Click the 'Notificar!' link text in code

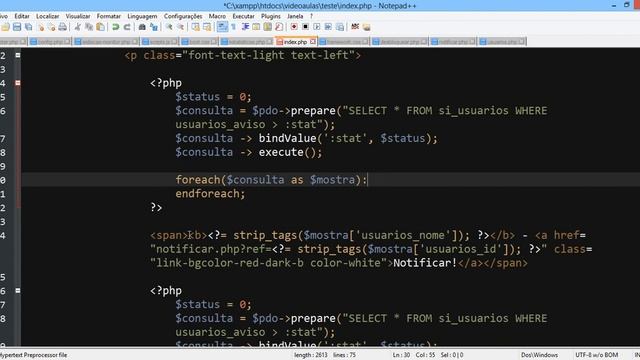coord(425,263)
